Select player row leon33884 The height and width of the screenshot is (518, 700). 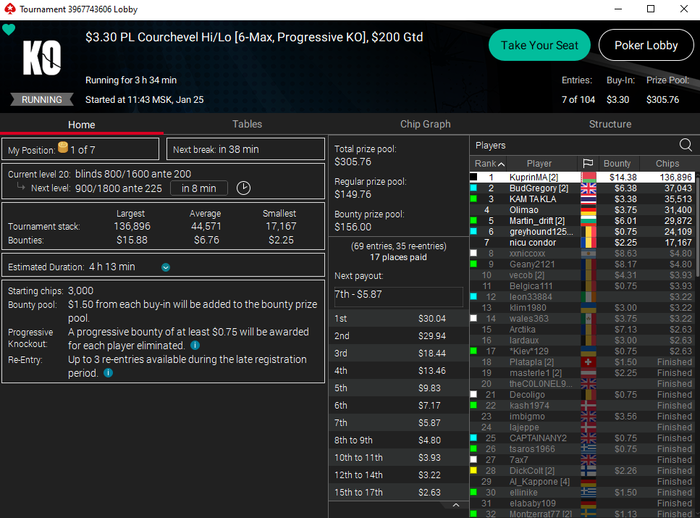(x=582, y=297)
